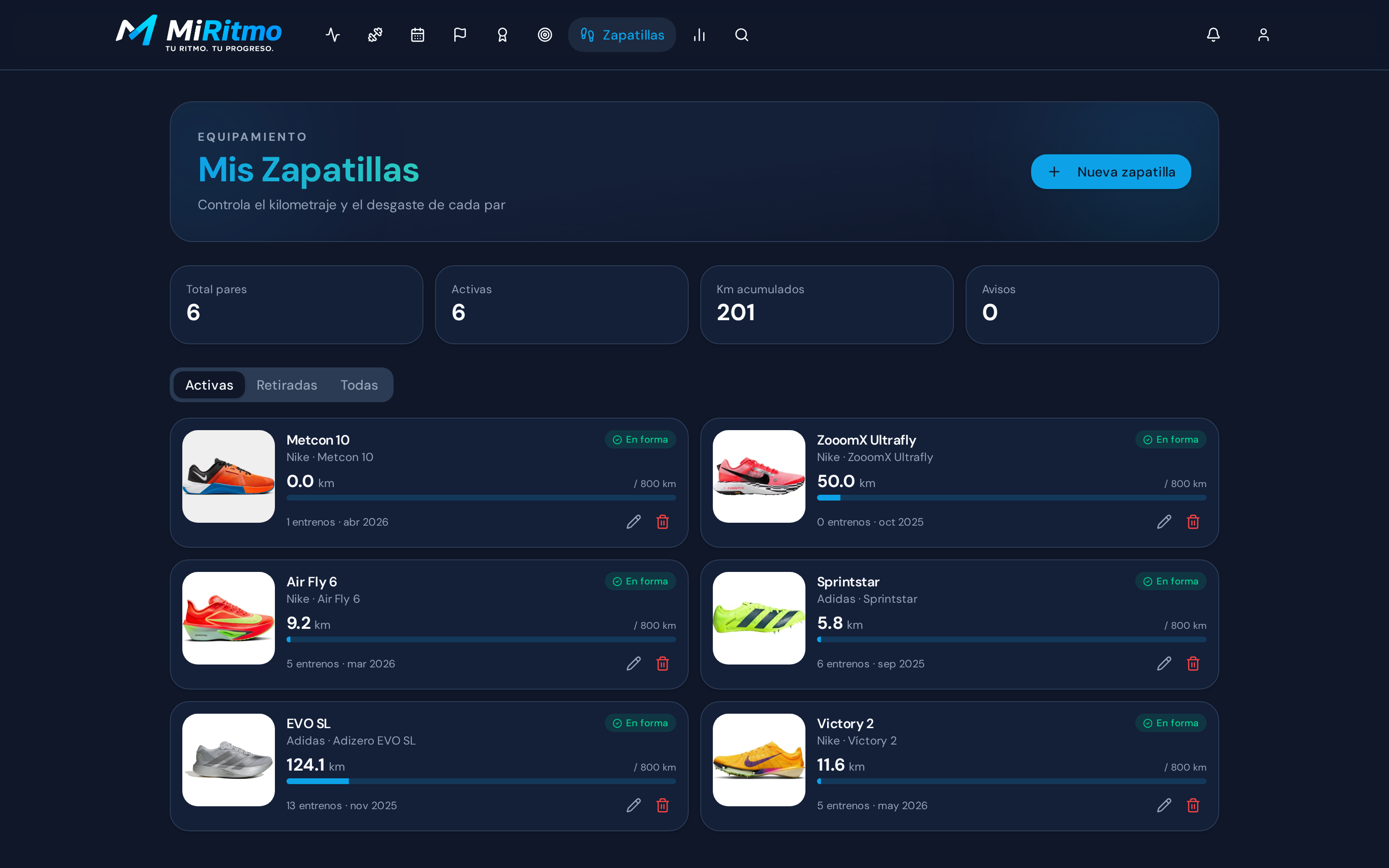Click the En forma badge on Metcon 10
Viewport: 1389px width, 868px height.
tap(640, 440)
